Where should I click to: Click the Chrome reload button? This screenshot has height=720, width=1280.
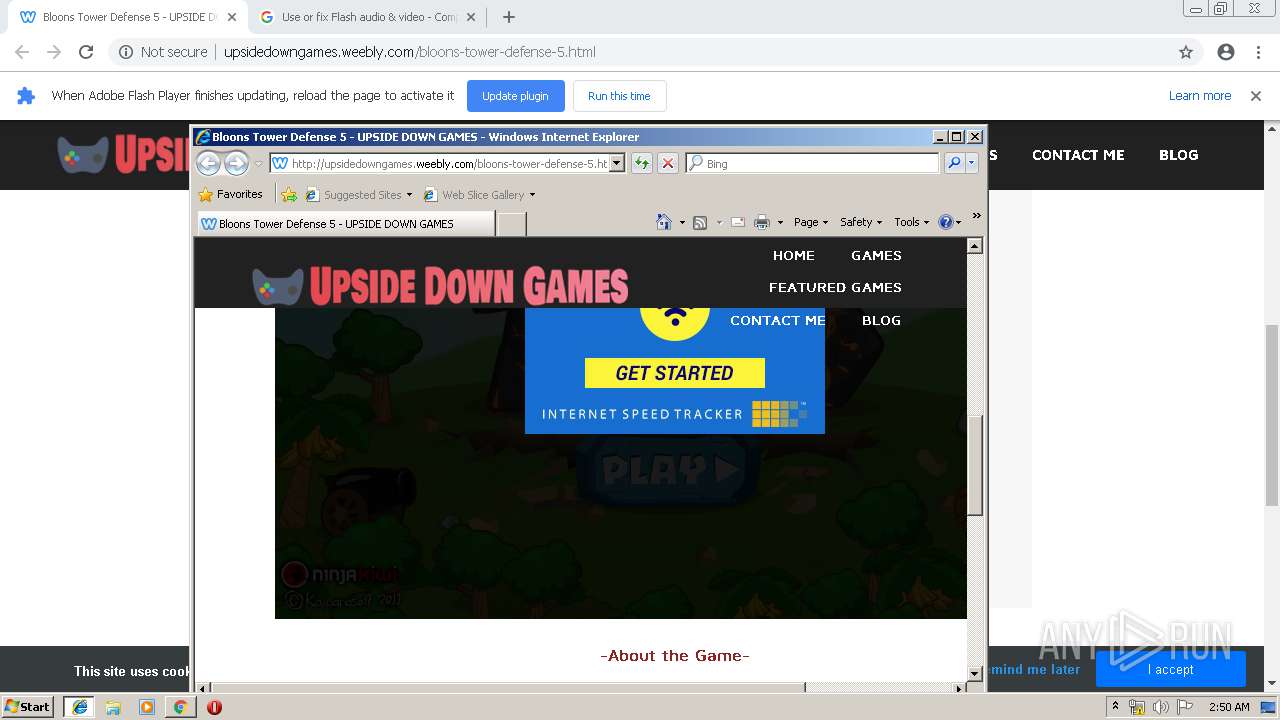point(86,52)
